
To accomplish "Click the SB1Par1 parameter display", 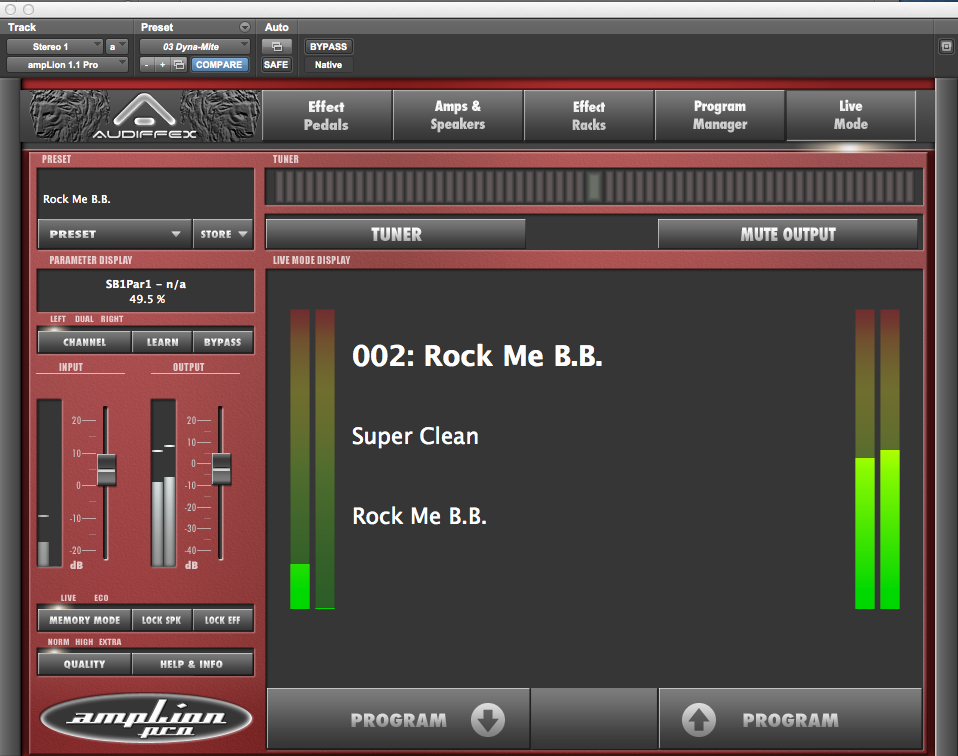I will [x=145, y=292].
